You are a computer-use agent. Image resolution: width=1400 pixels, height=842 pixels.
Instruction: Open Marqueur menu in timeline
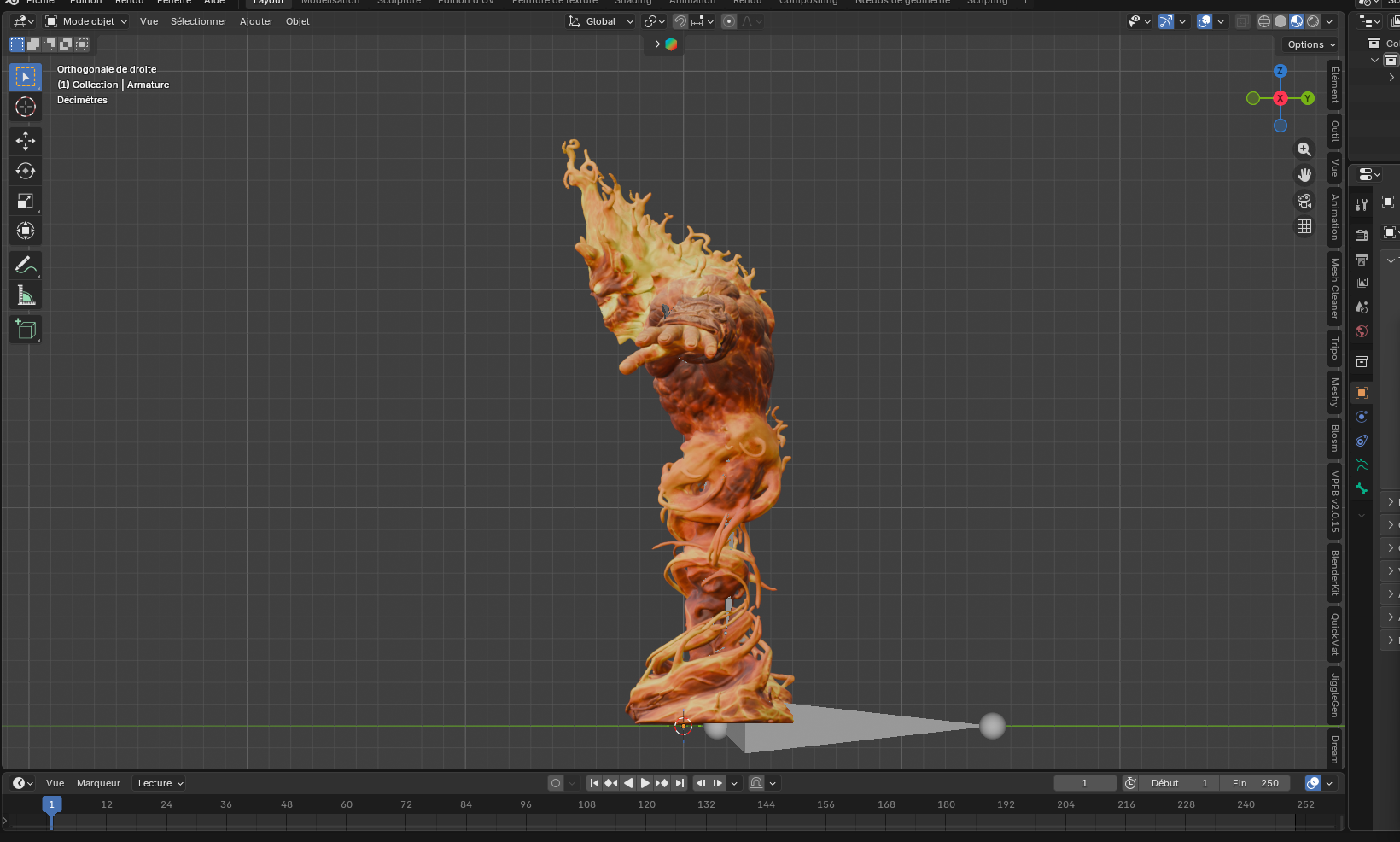(x=98, y=783)
